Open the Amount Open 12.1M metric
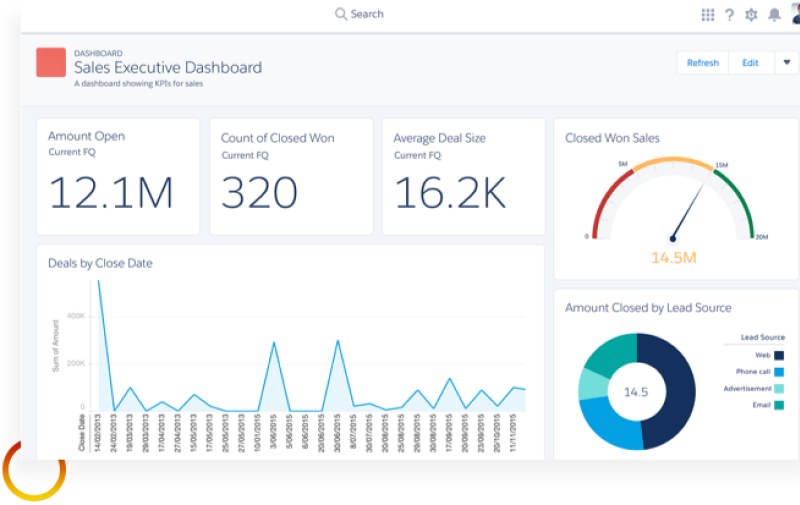 tap(110, 193)
